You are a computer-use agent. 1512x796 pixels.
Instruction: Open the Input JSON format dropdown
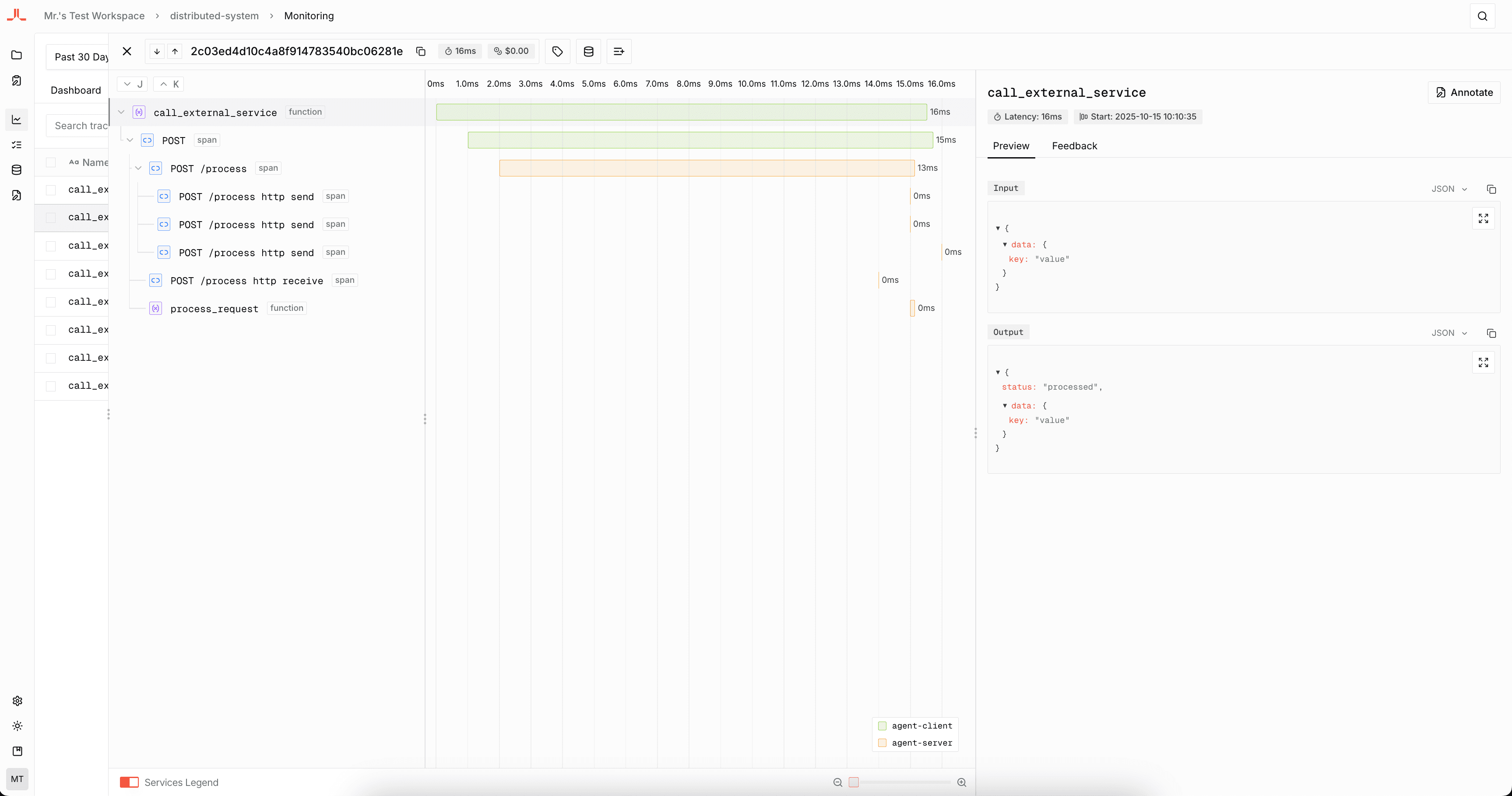tap(1449, 189)
